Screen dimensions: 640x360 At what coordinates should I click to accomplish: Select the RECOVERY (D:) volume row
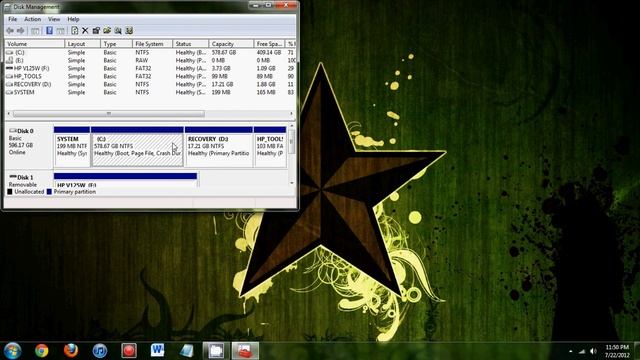150,84
